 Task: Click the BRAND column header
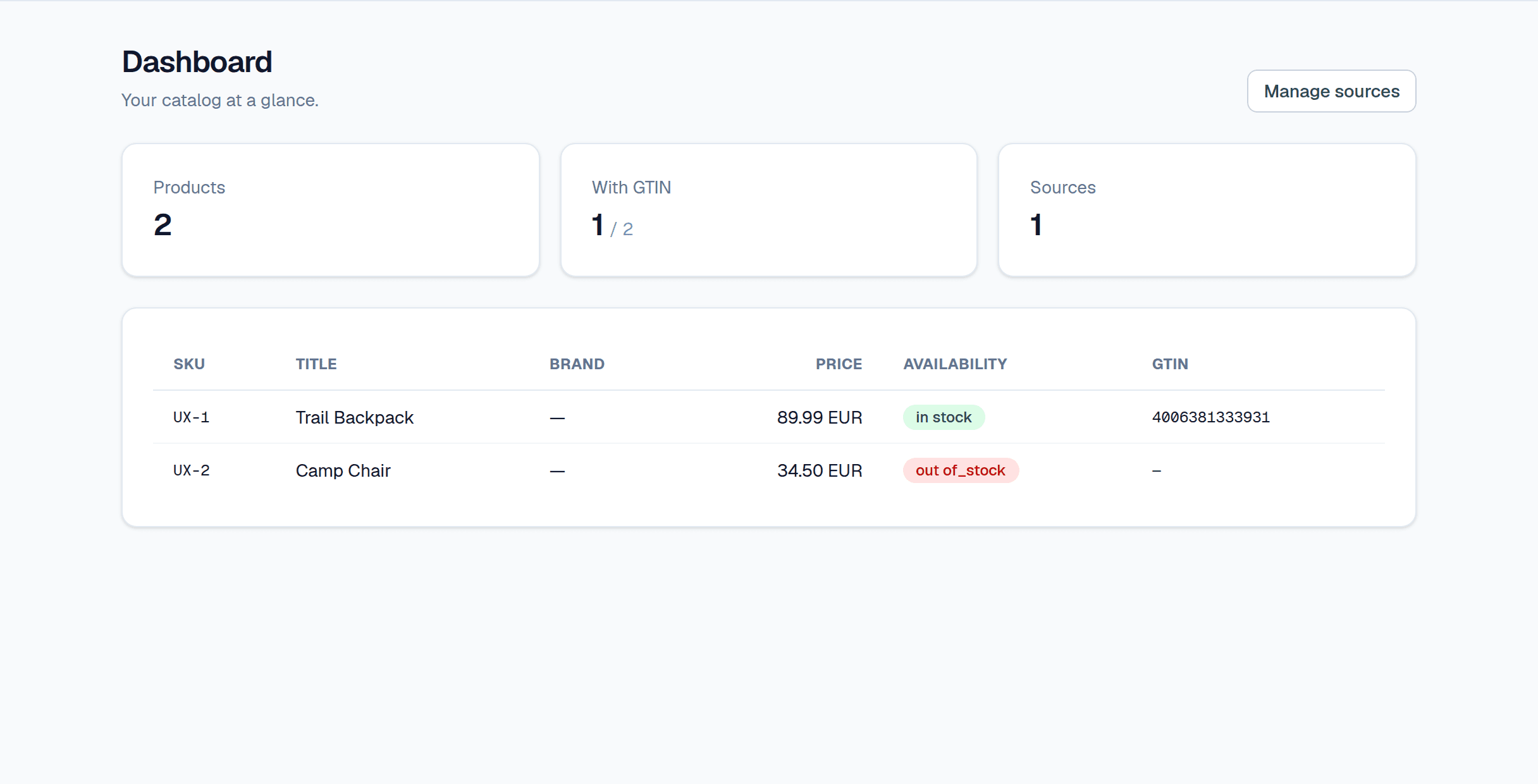(577, 364)
